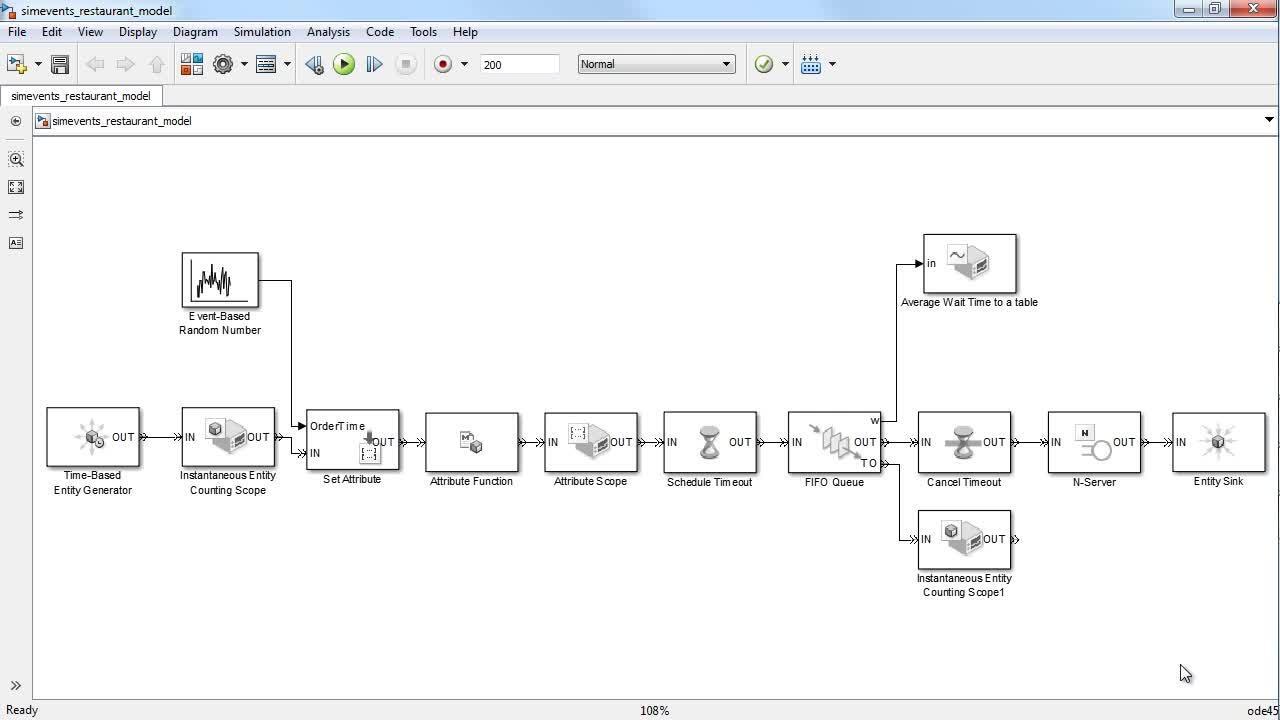
Task: Expand the breadcrumb bar dropdown arrow
Action: pos(1269,120)
